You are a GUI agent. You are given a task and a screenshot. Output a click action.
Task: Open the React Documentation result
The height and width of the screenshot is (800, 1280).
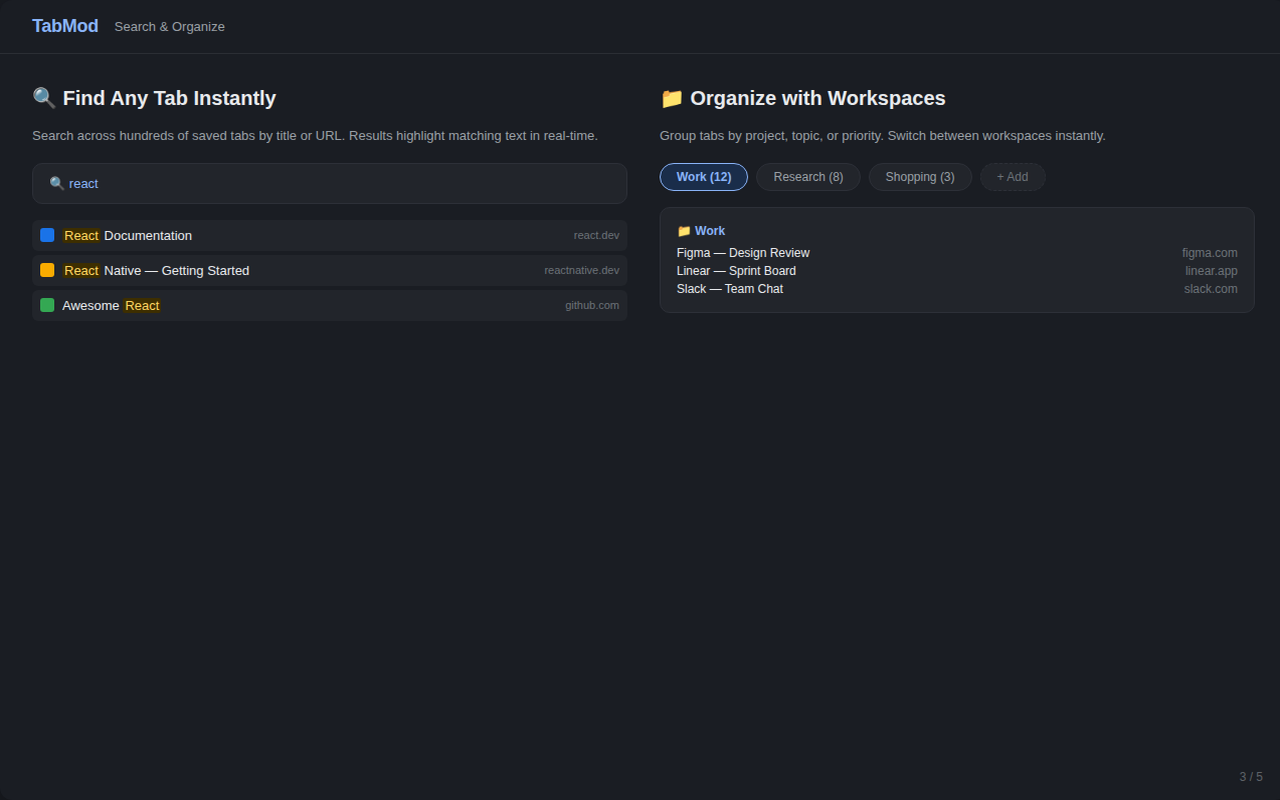pos(330,235)
